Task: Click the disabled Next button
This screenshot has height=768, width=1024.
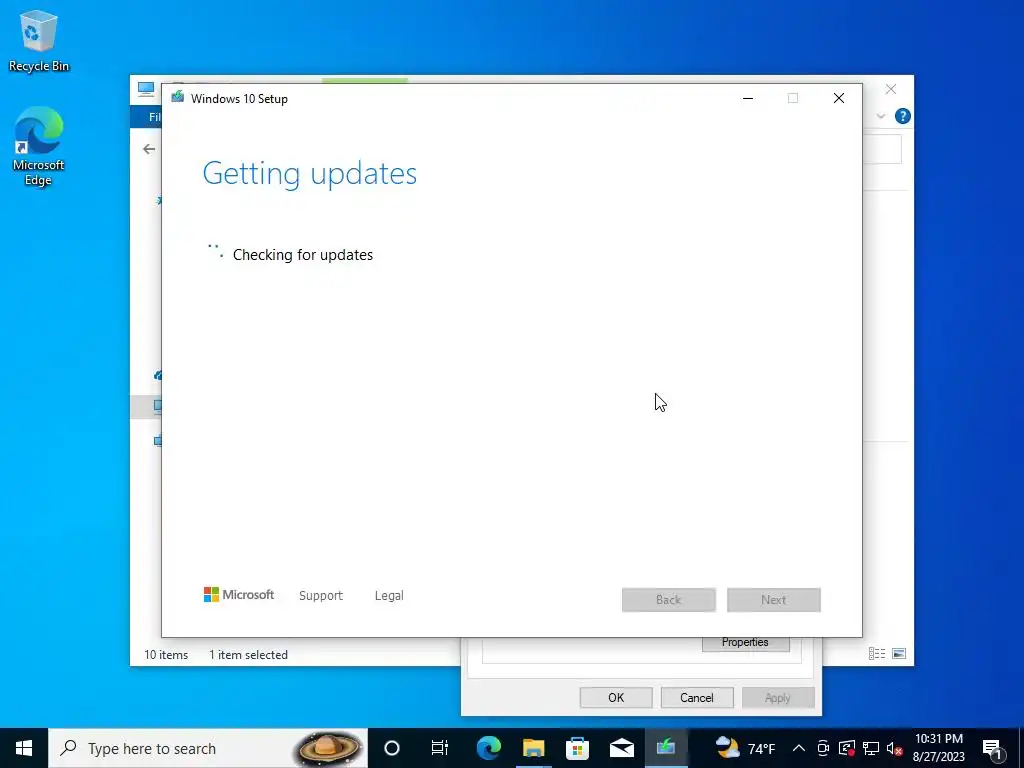Action: coord(774,600)
